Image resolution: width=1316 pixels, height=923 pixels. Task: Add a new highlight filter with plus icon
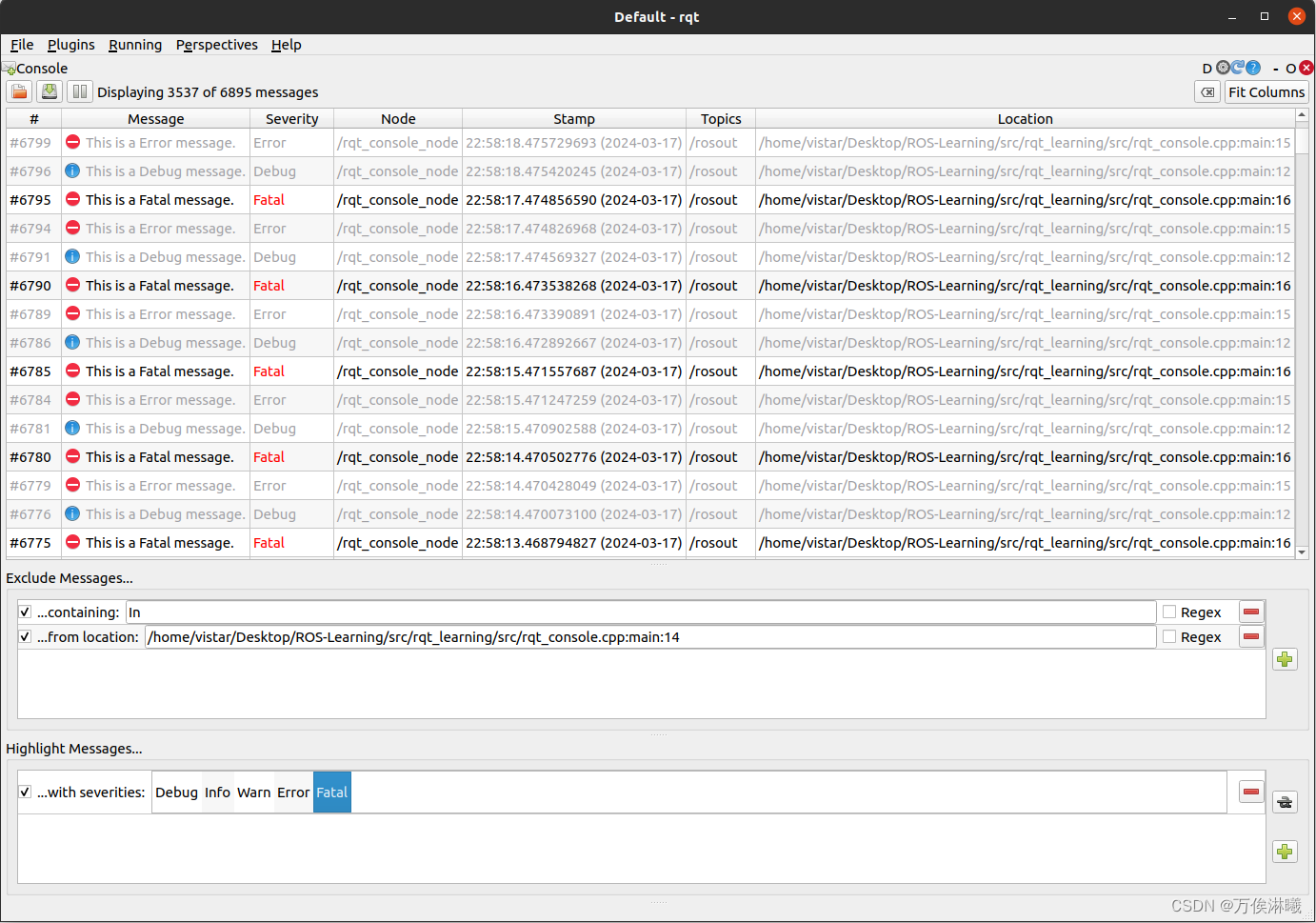point(1286,852)
